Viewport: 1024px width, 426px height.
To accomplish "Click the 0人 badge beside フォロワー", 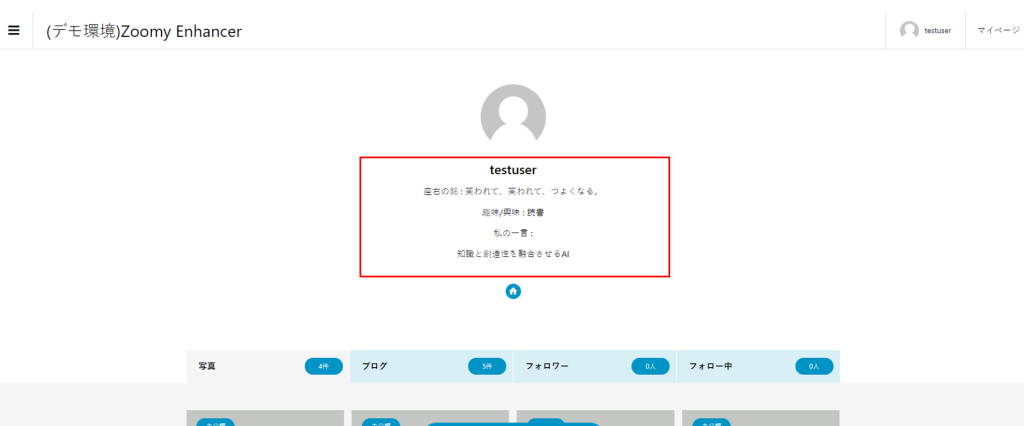I will point(650,366).
